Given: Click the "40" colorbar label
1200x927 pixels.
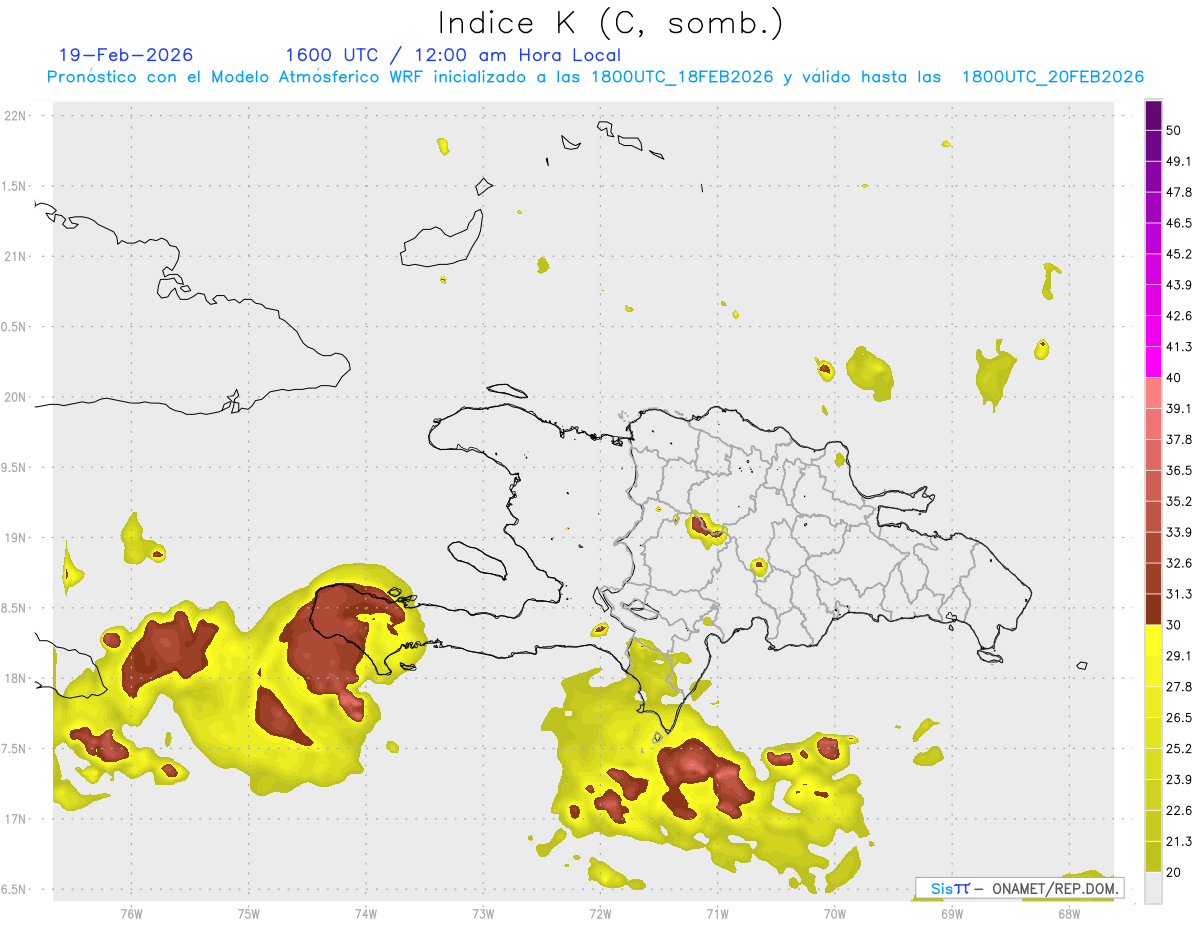Looking at the screenshot, I should (x=1174, y=378).
